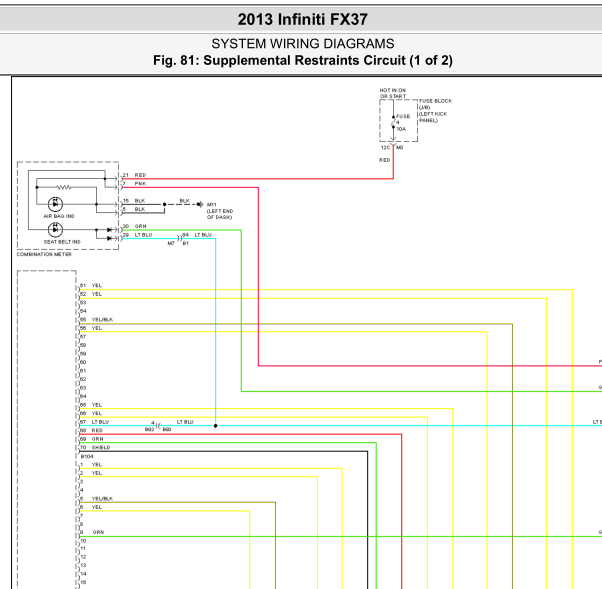Click the 'SYSTEM WIRING DIAGRAMS' heading
The image size is (602, 589).
303,44
